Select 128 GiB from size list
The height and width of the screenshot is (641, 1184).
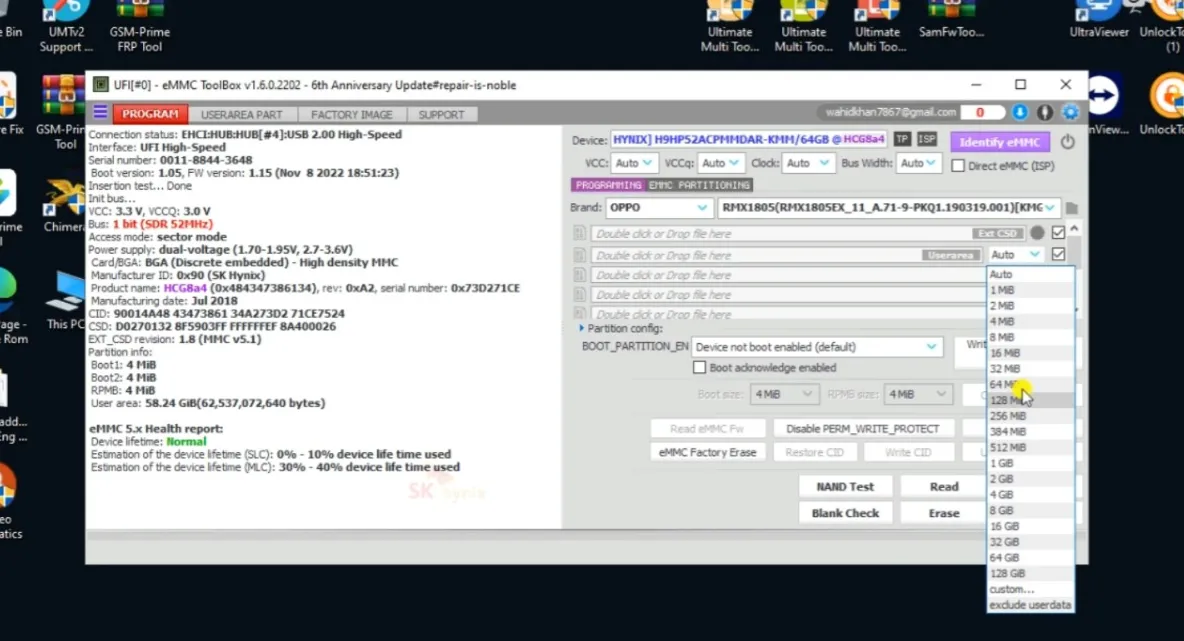coord(1030,573)
